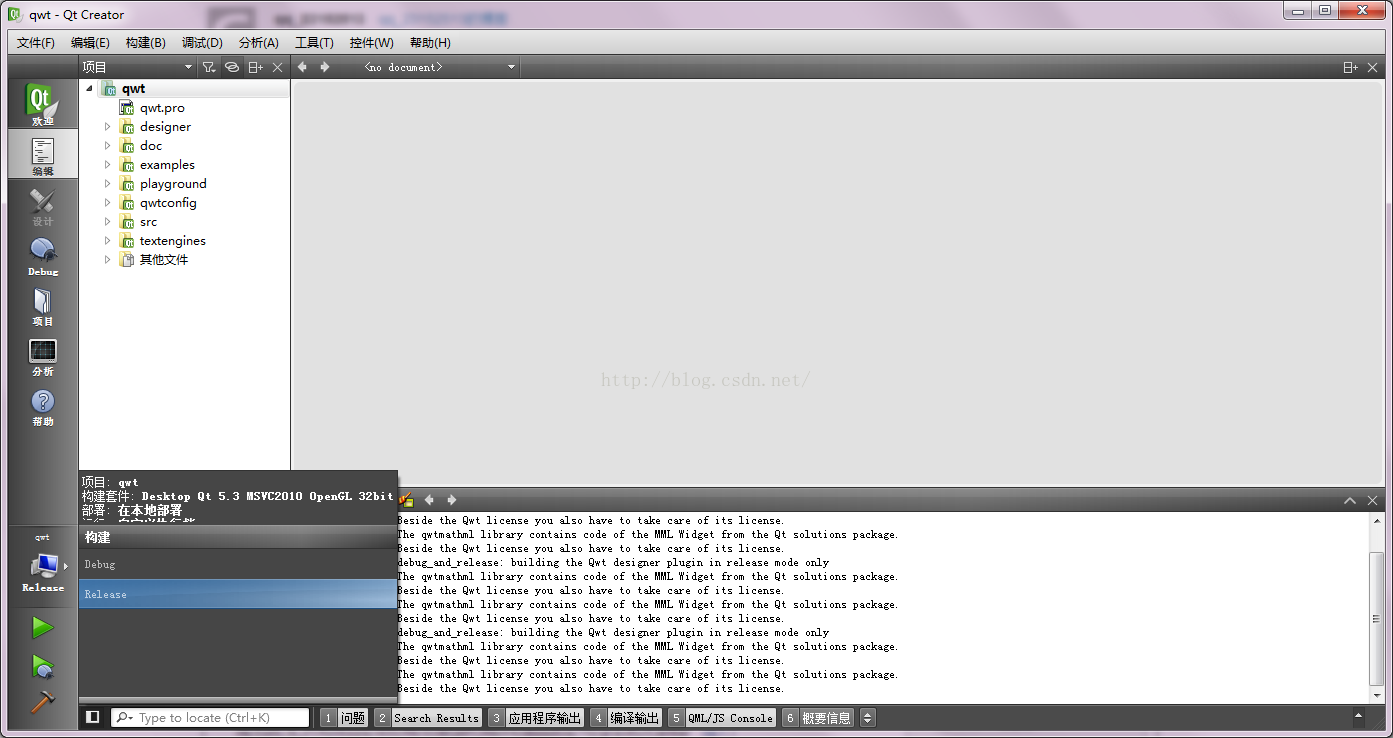
Task: Close the Projects side panel
Action: coord(278,67)
